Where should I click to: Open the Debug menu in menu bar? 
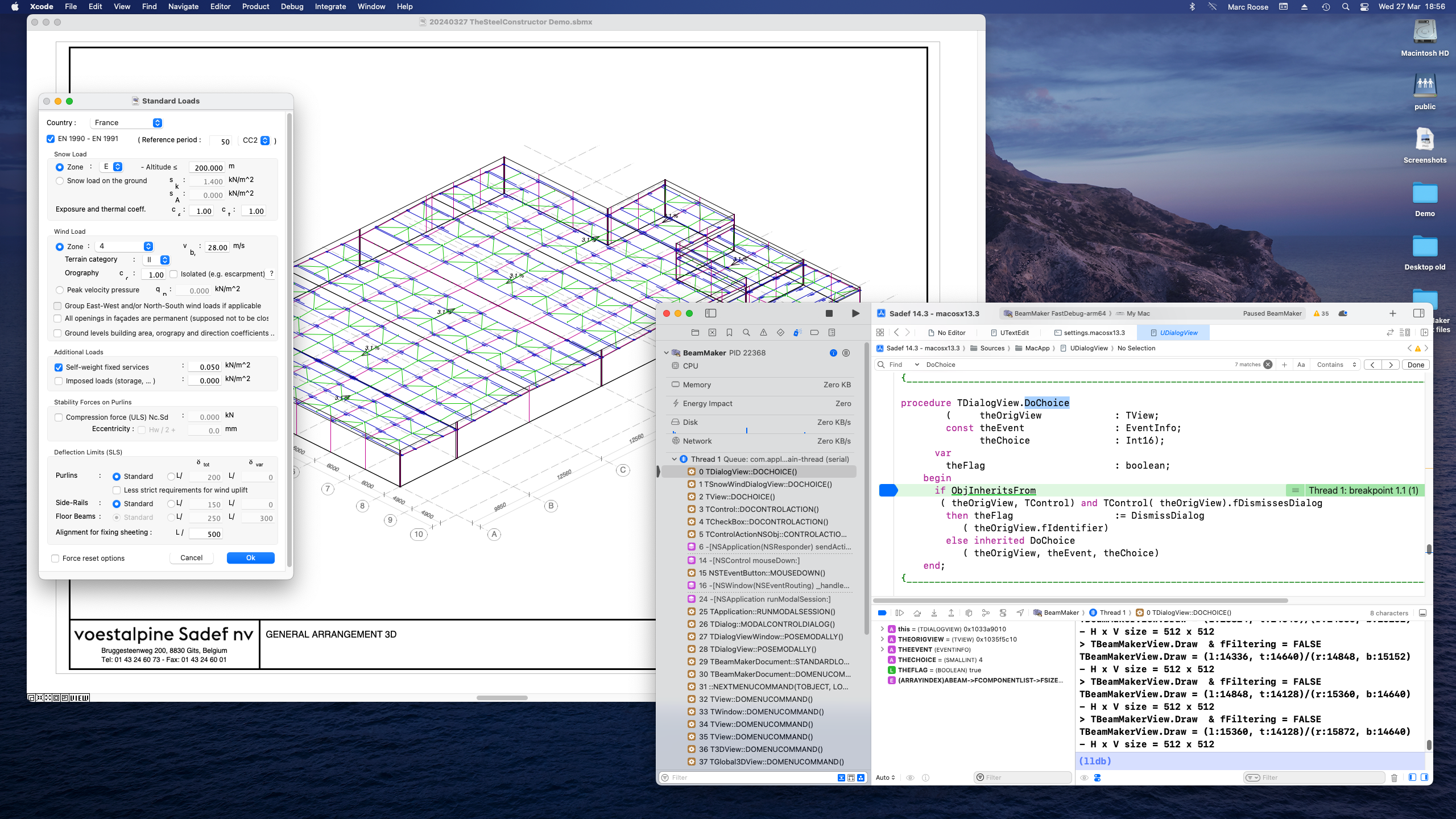pyautogui.click(x=292, y=6)
